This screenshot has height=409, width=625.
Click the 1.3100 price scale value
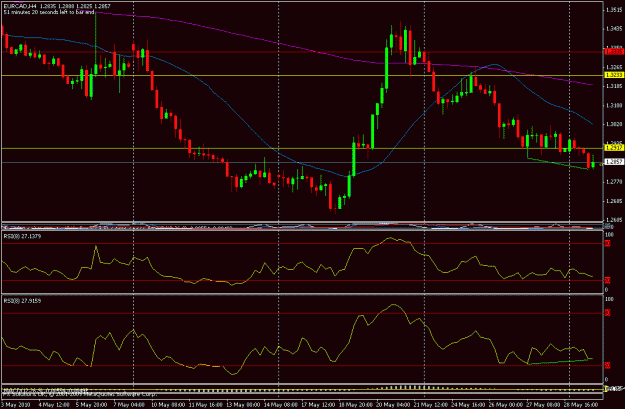[614, 105]
